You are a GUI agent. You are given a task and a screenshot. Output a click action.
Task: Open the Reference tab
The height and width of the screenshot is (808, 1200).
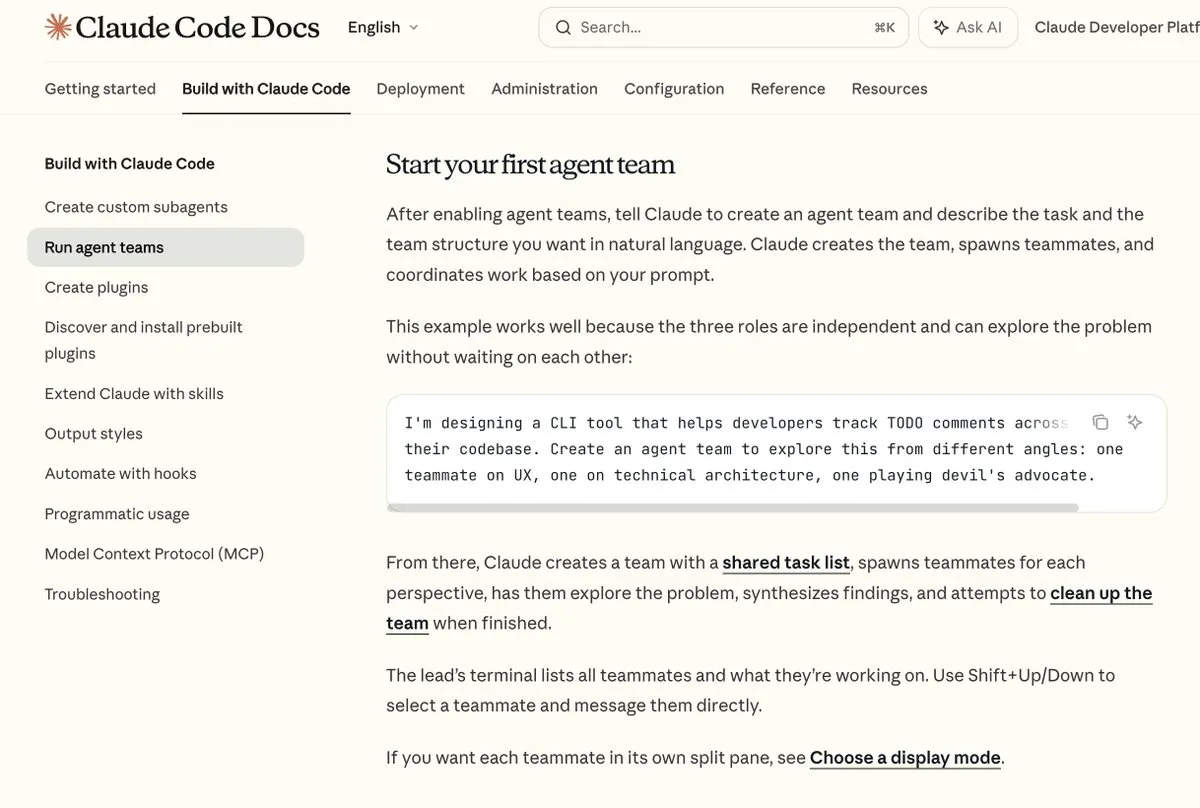coord(788,89)
